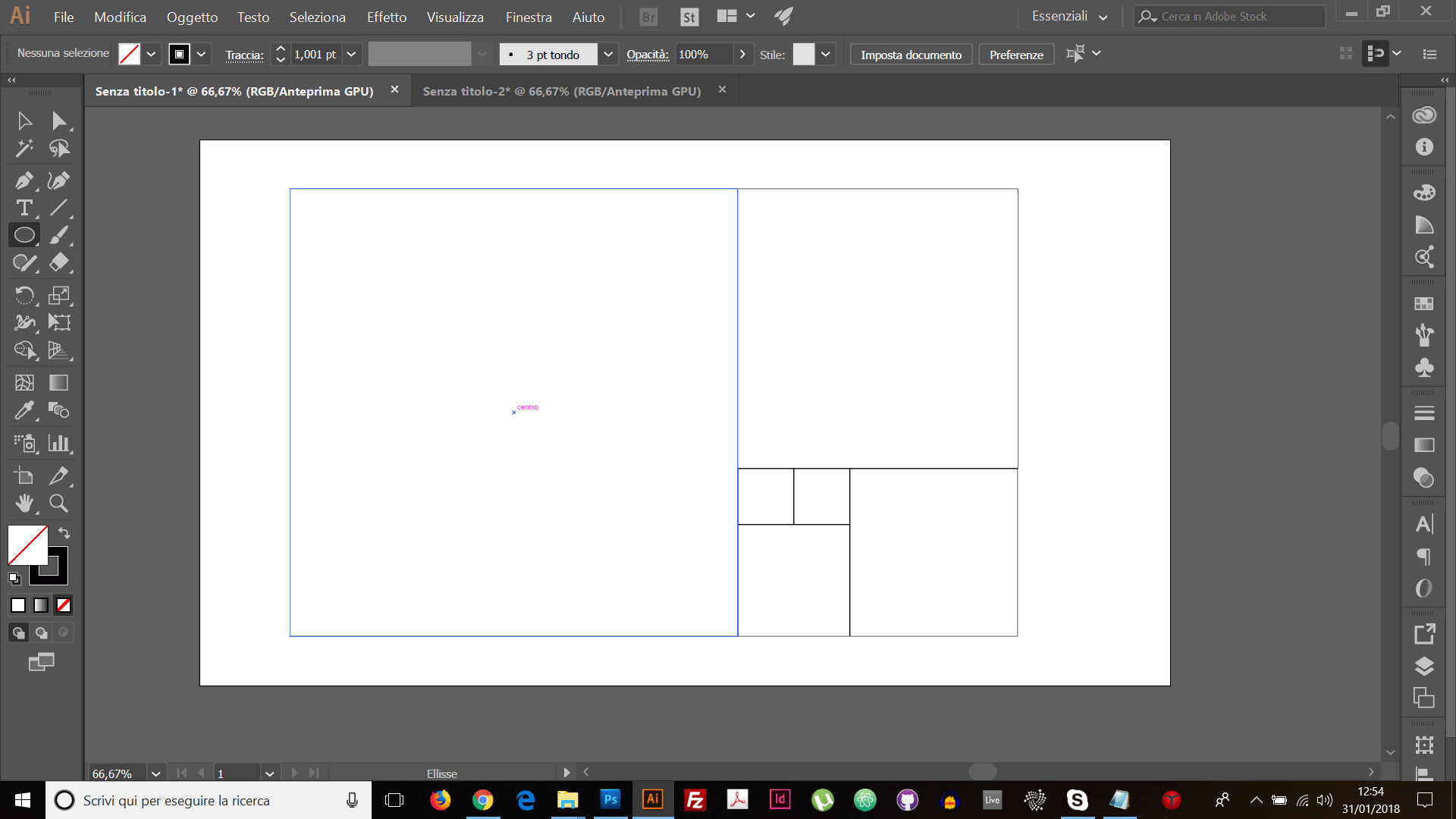Screen dimensions: 1456x819
Task: Toggle GPU Preview mode
Action: 783,16
